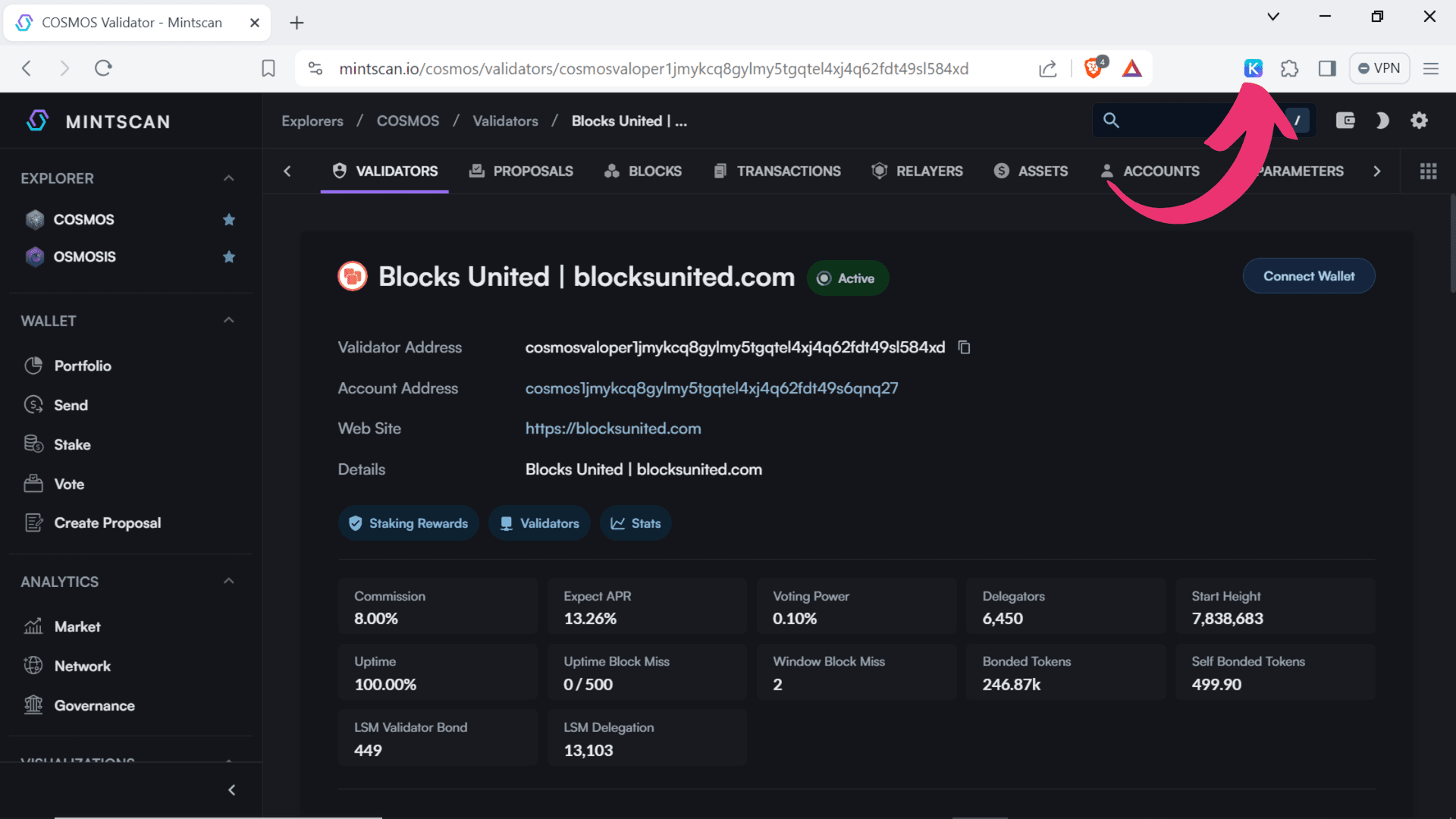Switch to the PROPOSALS tab

[x=521, y=171]
